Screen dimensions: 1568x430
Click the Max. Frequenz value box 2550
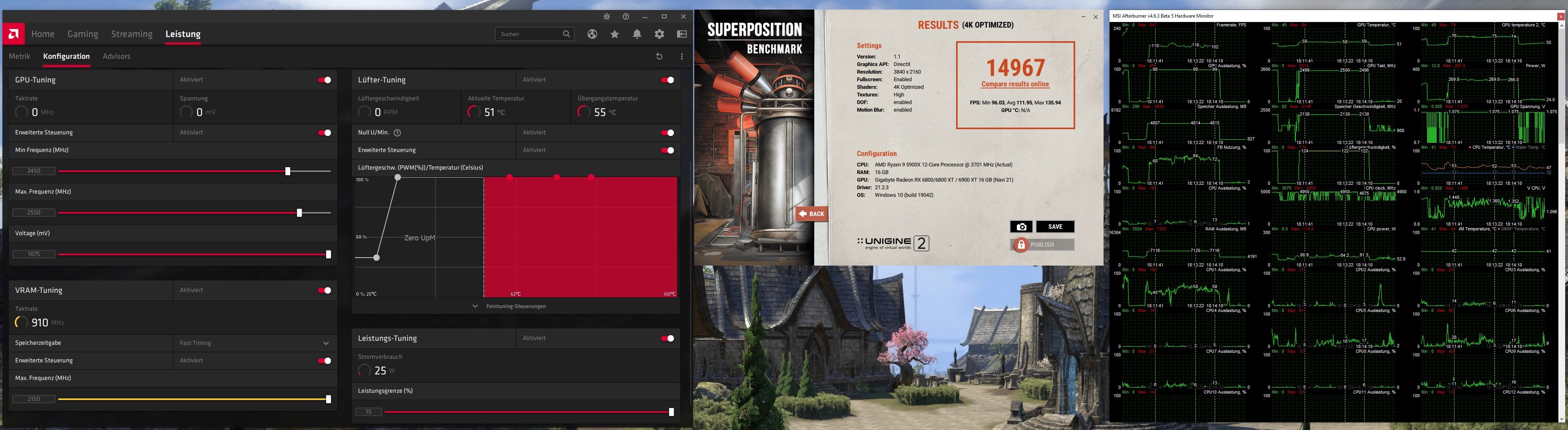pyautogui.click(x=34, y=213)
